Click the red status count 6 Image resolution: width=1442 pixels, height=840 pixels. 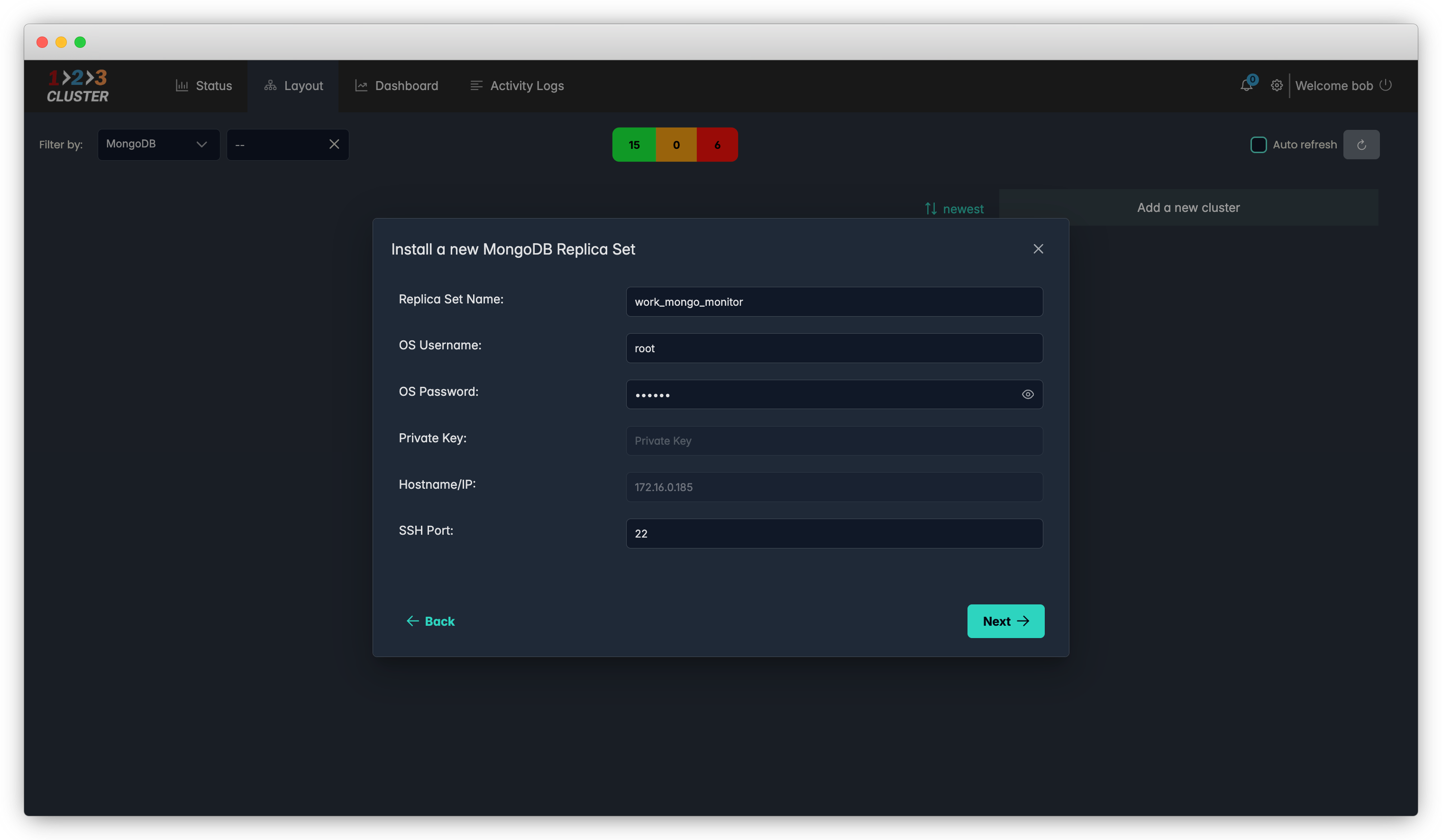click(x=717, y=145)
